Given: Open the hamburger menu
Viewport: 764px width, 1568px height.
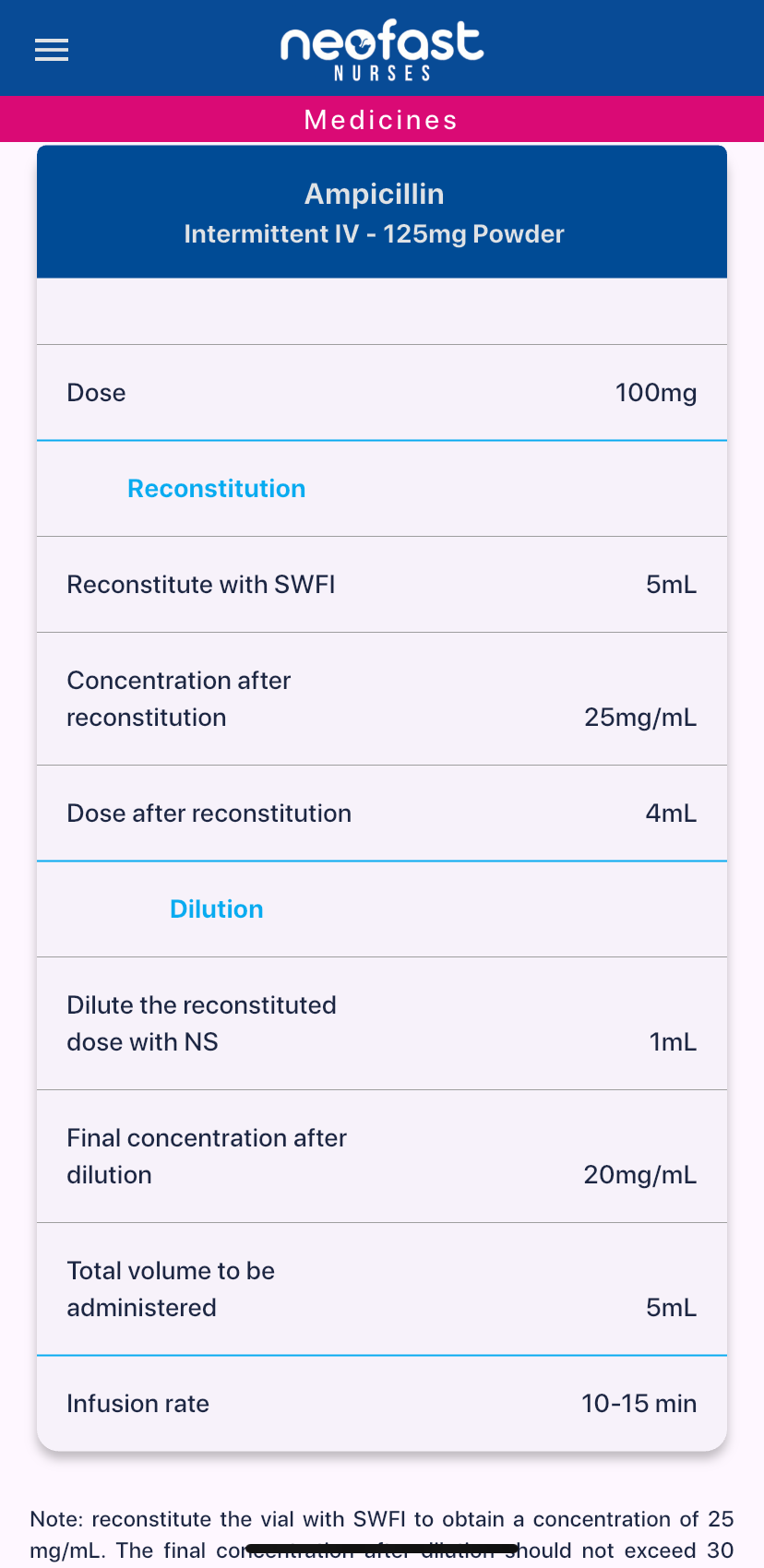Looking at the screenshot, I should pyautogui.click(x=52, y=50).
